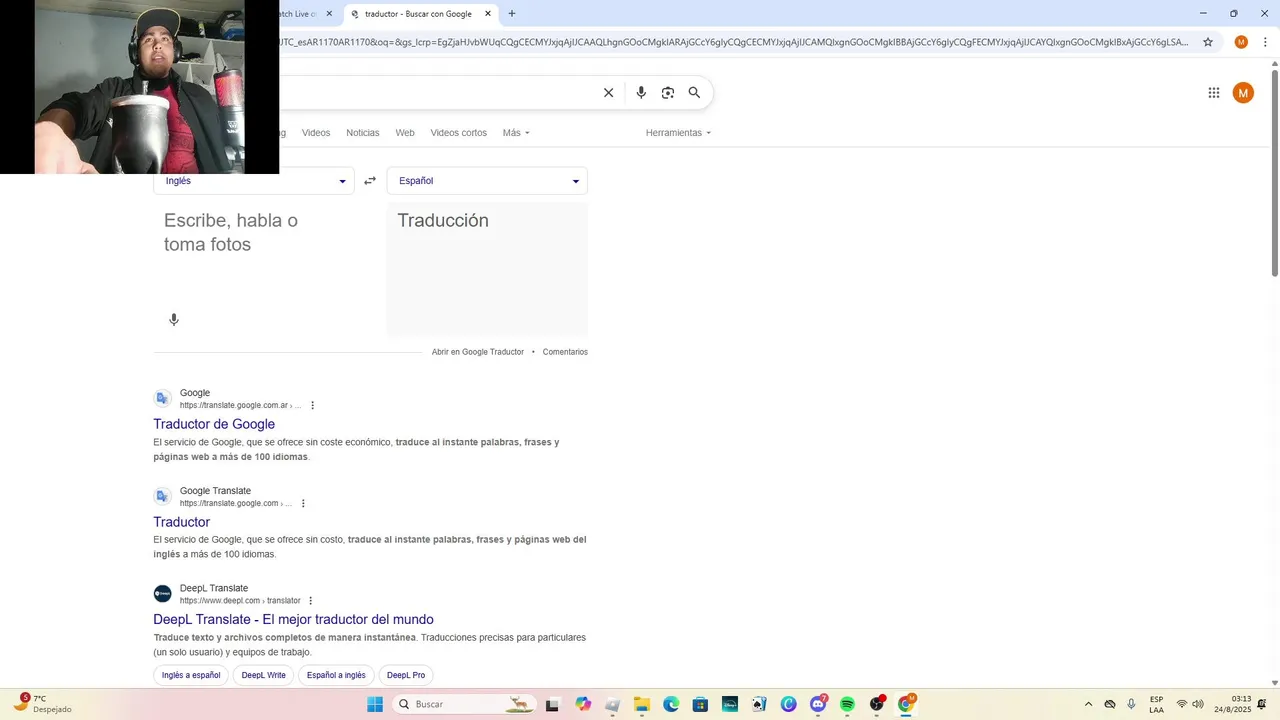The image size is (1280, 720).
Task: Open the Google account avatar M
Action: click(1243, 93)
